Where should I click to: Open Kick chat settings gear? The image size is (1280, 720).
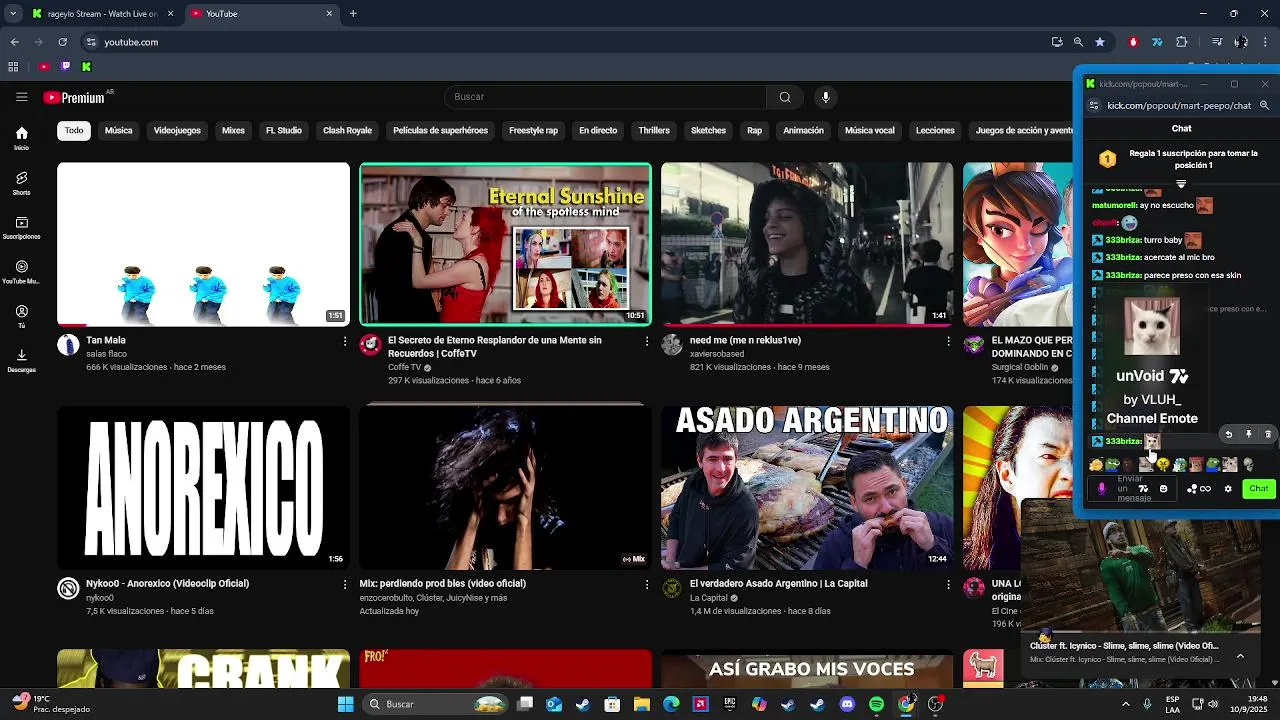pos(1228,489)
